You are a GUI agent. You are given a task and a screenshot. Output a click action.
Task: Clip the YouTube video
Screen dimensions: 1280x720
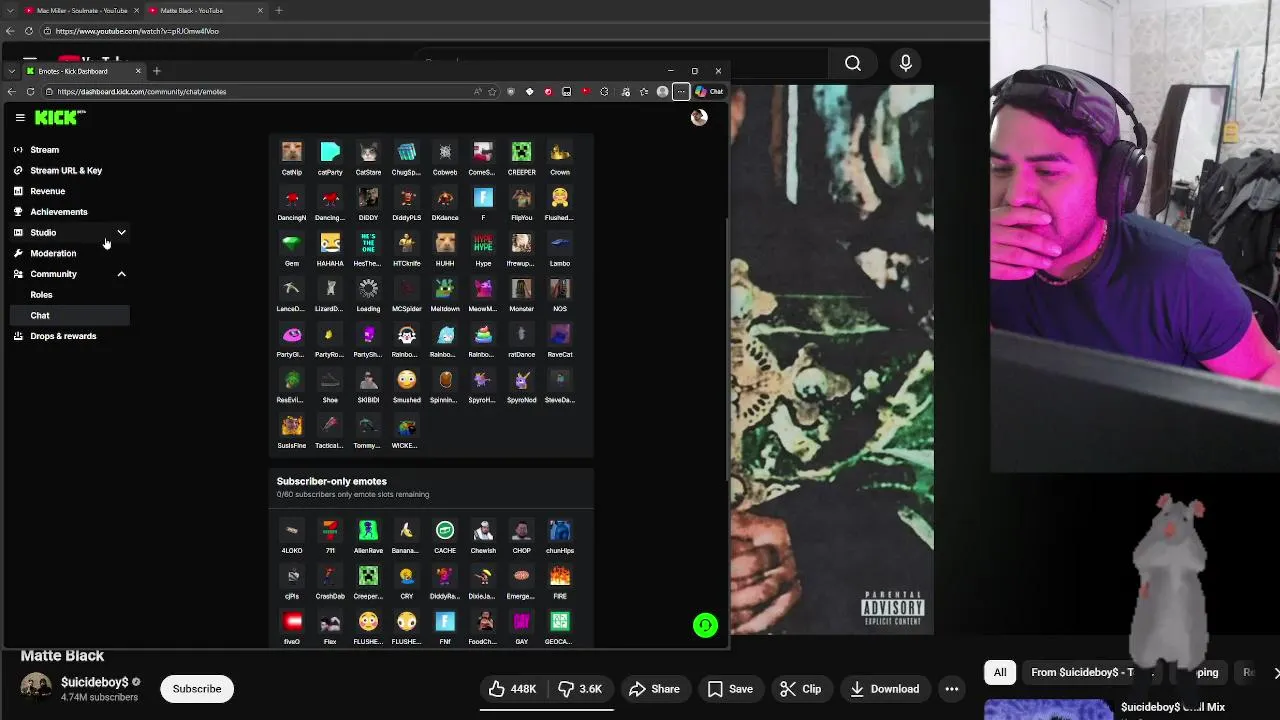(x=801, y=688)
